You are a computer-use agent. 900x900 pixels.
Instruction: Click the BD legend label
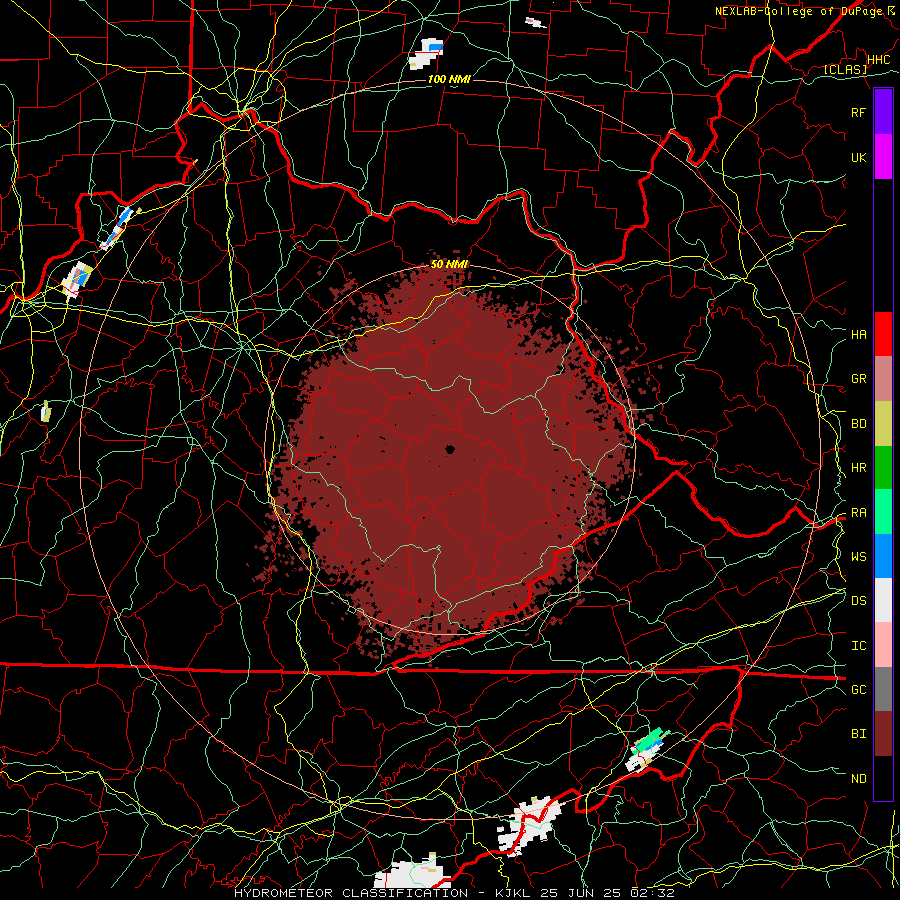click(x=859, y=424)
